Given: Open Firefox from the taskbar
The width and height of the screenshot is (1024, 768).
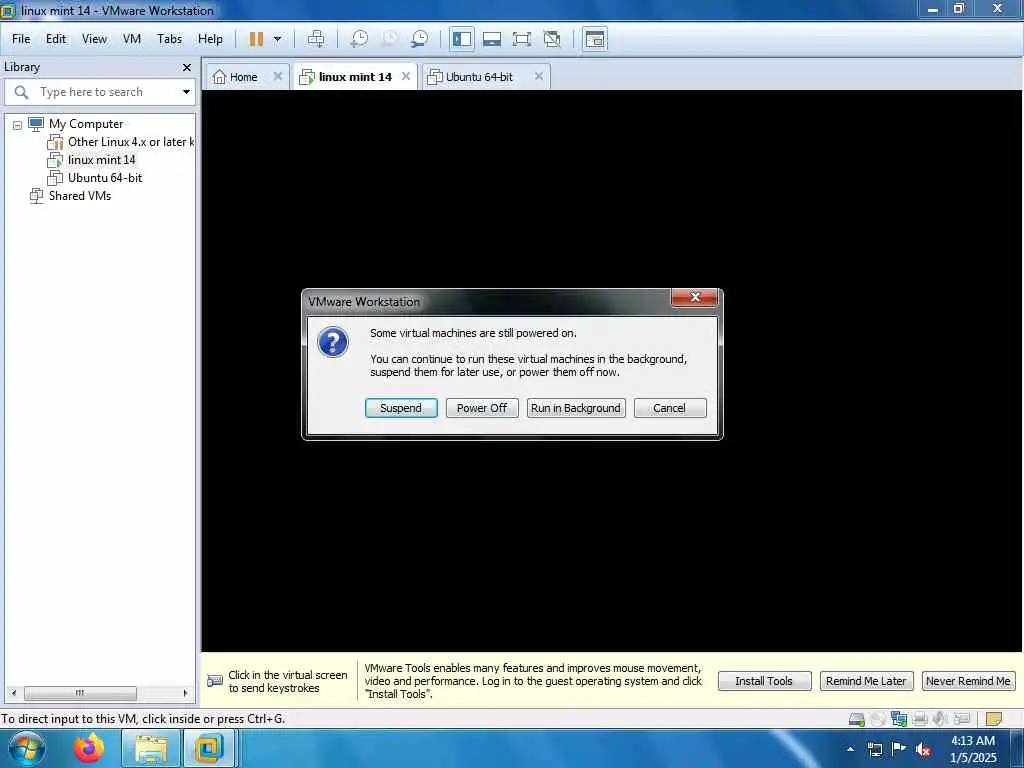Looking at the screenshot, I should 89,748.
